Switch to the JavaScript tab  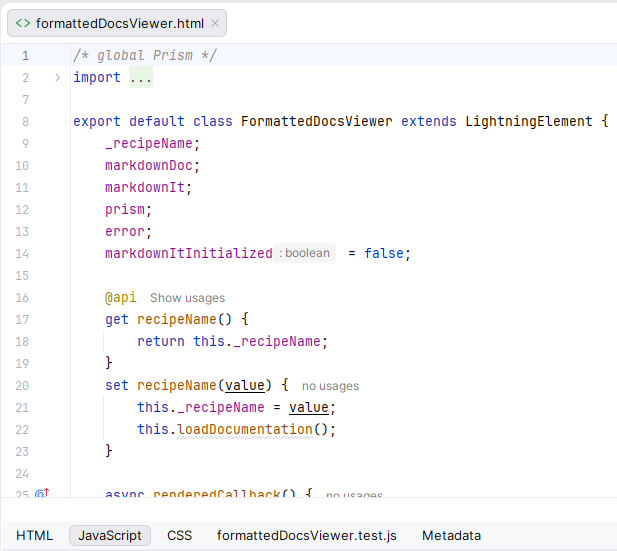110,535
